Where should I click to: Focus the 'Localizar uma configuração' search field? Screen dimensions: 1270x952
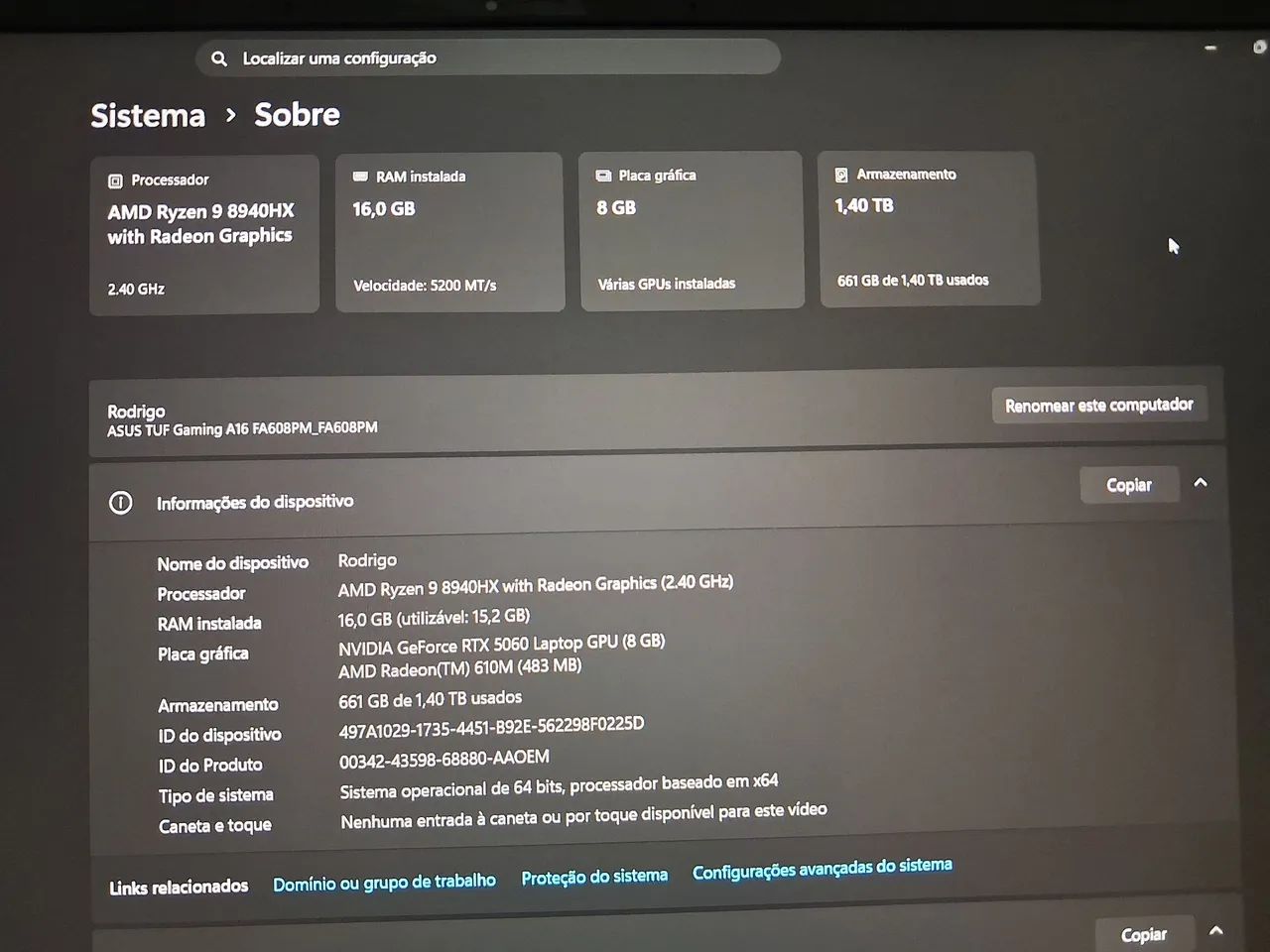click(488, 58)
